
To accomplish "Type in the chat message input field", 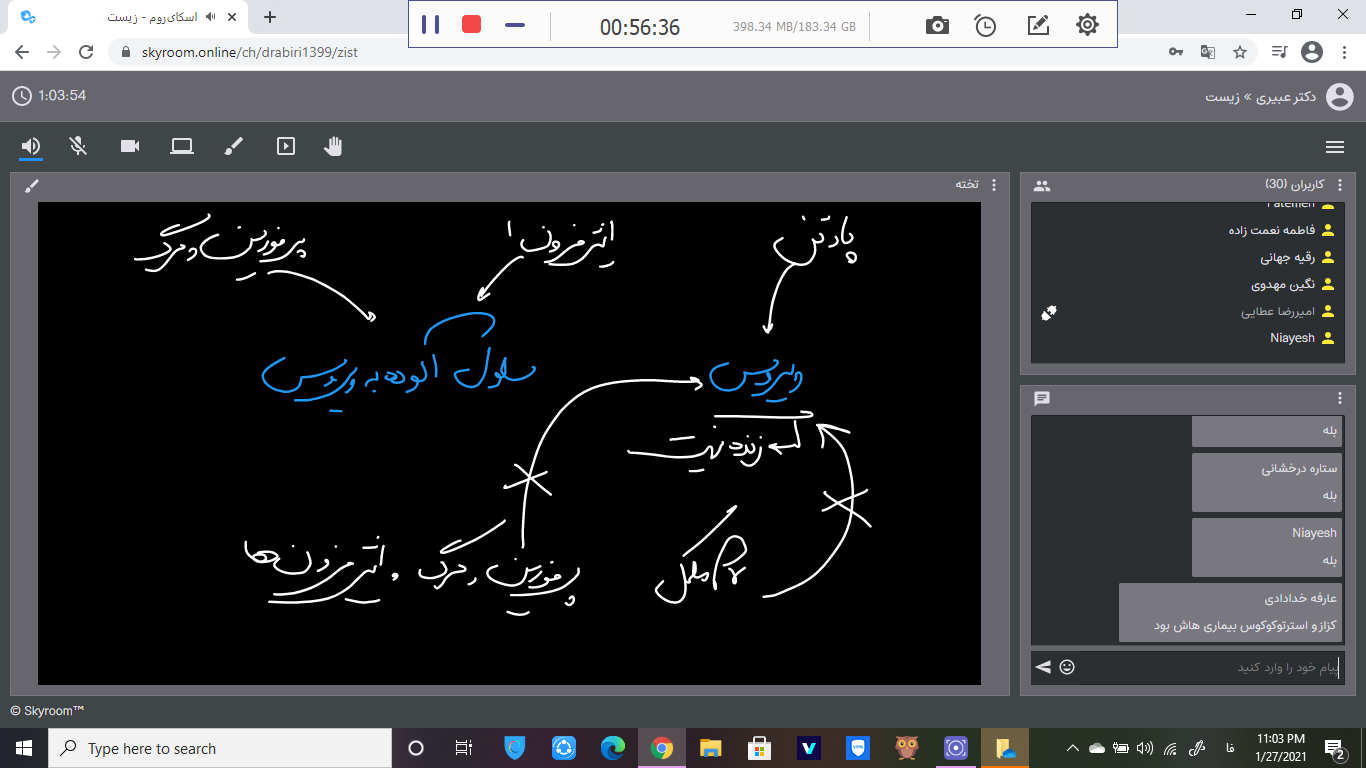I will [1210, 667].
